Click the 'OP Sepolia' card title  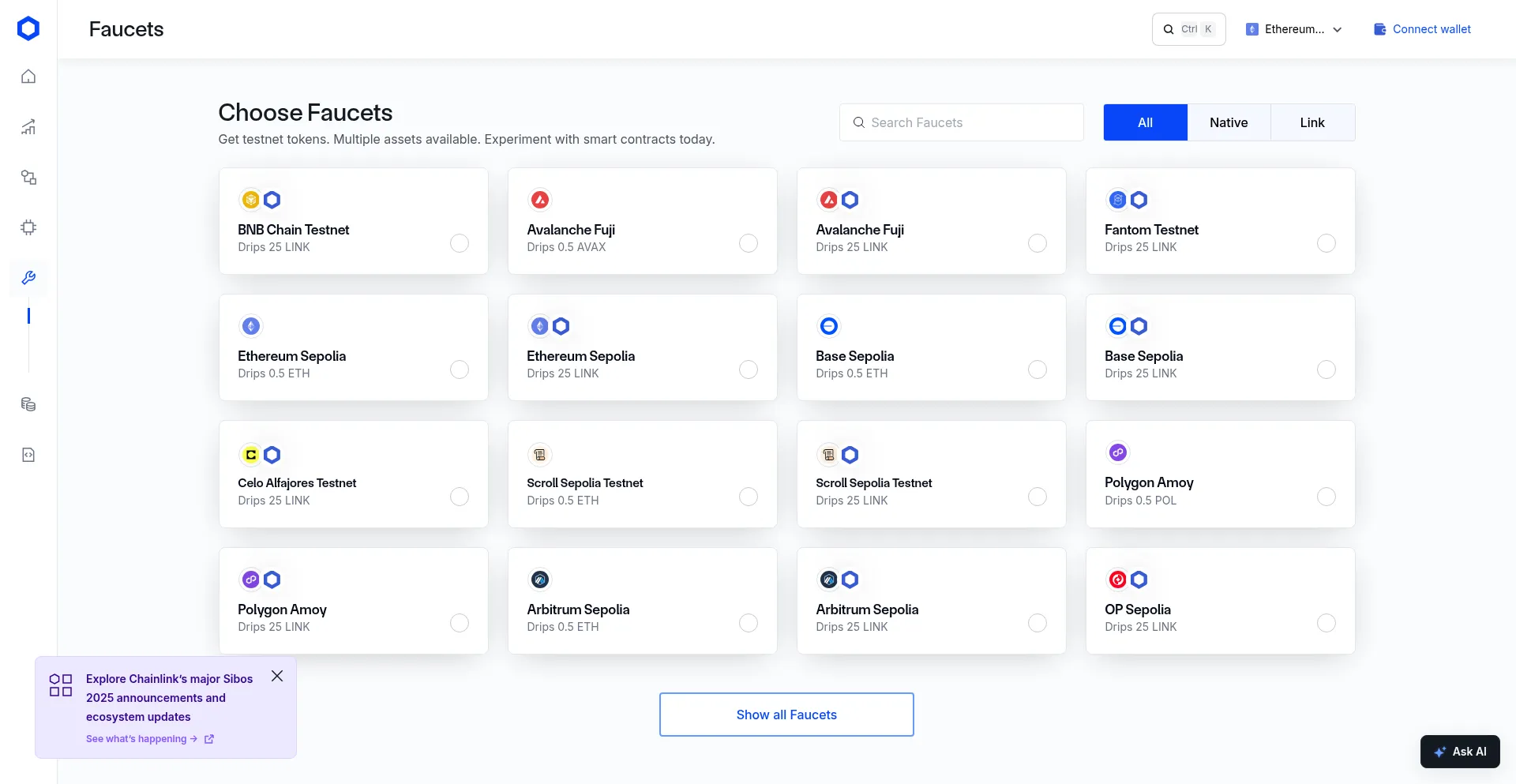tap(1138, 610)
